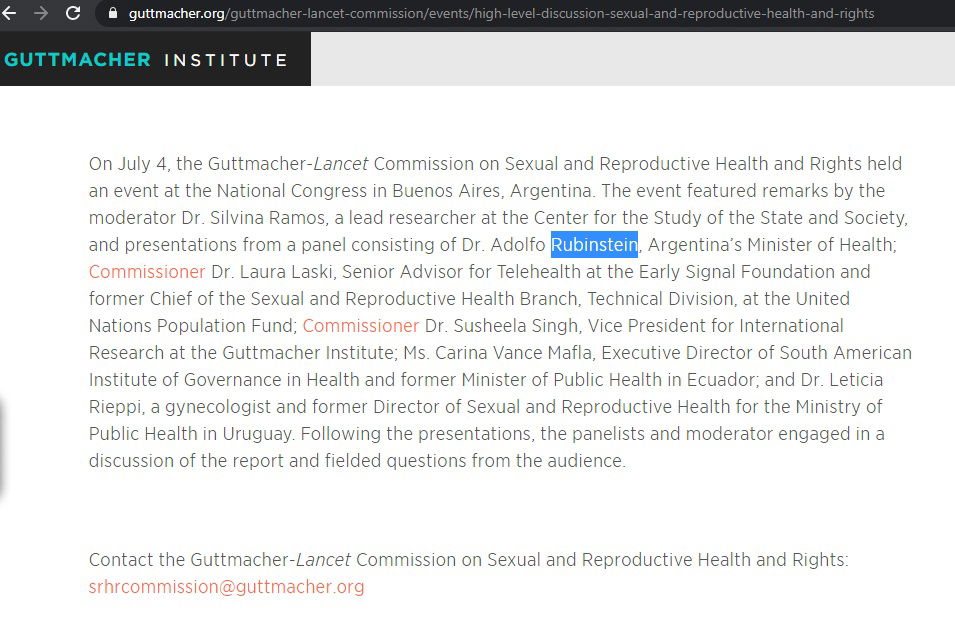Reload the page with the refresh icon
This screenshot has width=955, height=623.
coord(73,13)
